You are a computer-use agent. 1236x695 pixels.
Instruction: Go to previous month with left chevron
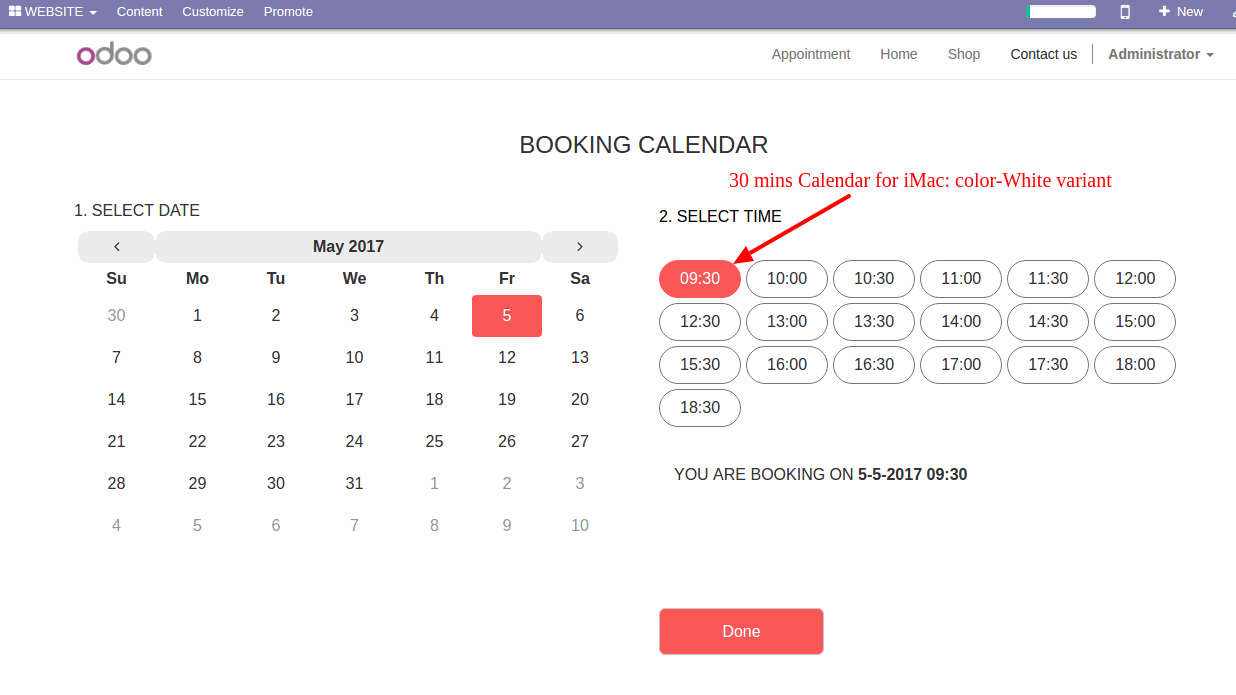[116, 246]
